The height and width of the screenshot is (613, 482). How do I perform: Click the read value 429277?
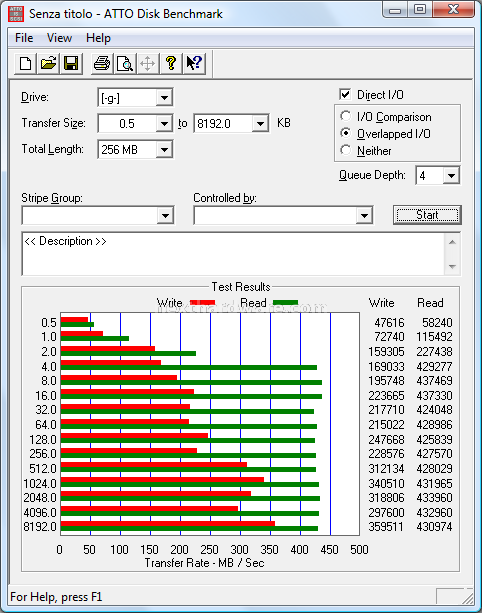[x=434, y=366]
